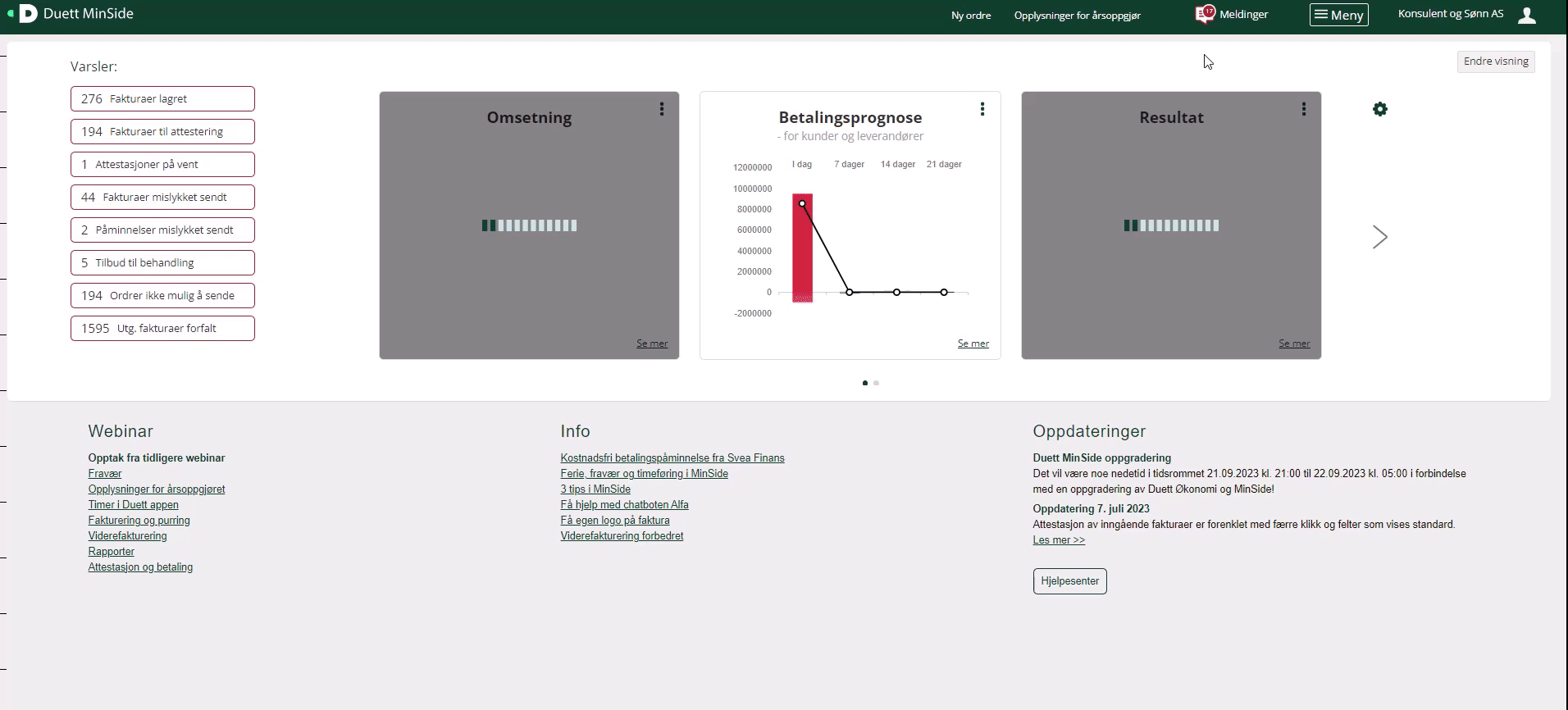Image resolution: width=1568 pixels, height=710 pixels.
Task: Click Endre visning button
Action: click(1496, 61)
